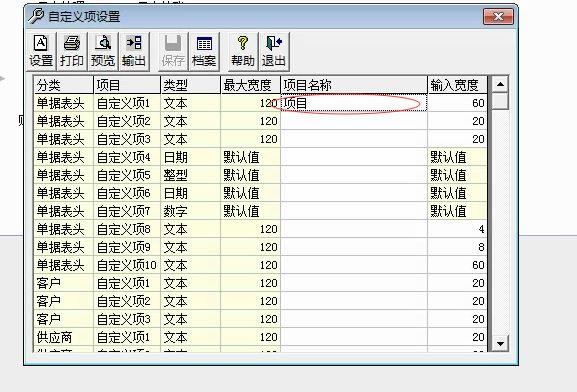Select the 客户 自定义项3 cell
This screenshot has width=577, height=392.
tap(127, 319)
